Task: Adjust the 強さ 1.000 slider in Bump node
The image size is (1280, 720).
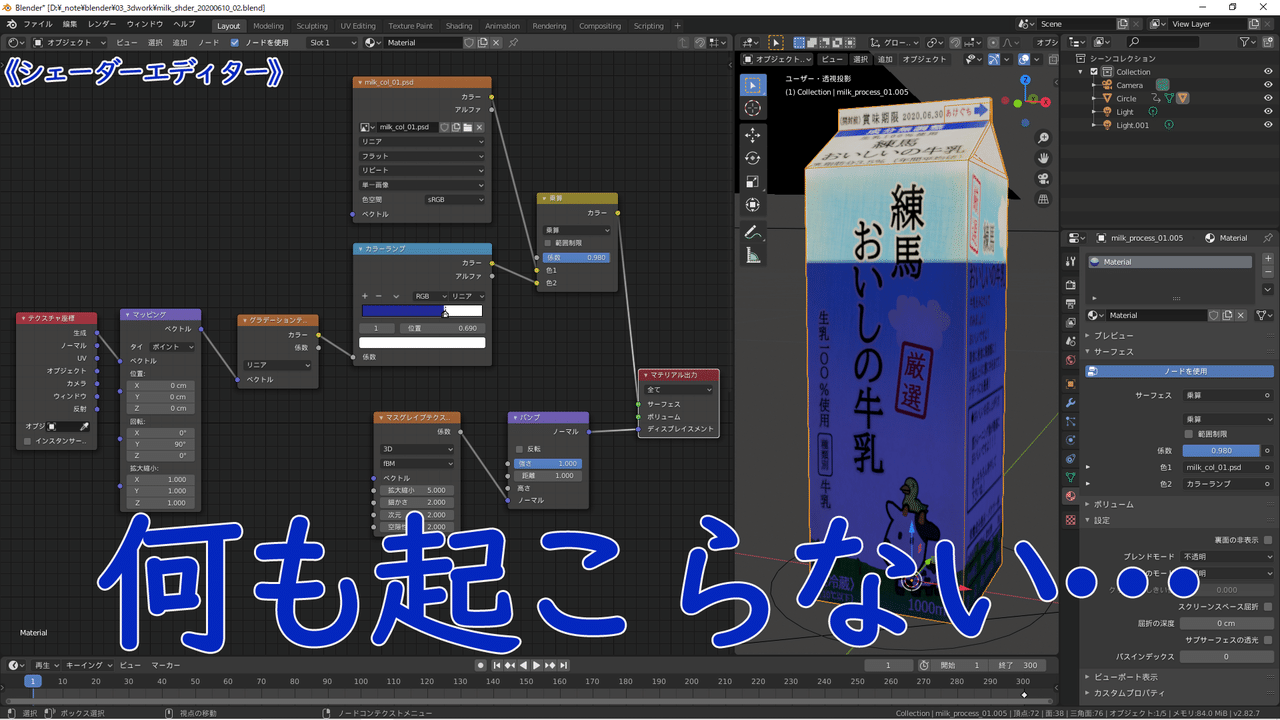Action: point(548,464)
